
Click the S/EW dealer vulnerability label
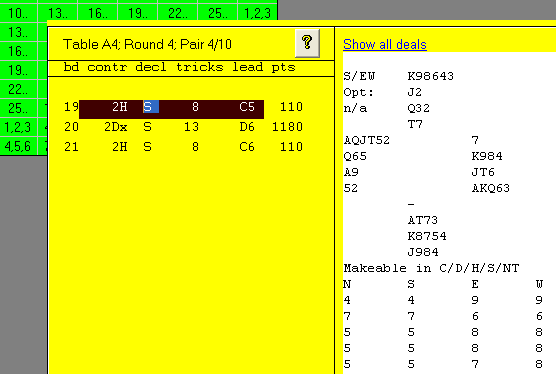pyautogui.click(x=359, y=76)
